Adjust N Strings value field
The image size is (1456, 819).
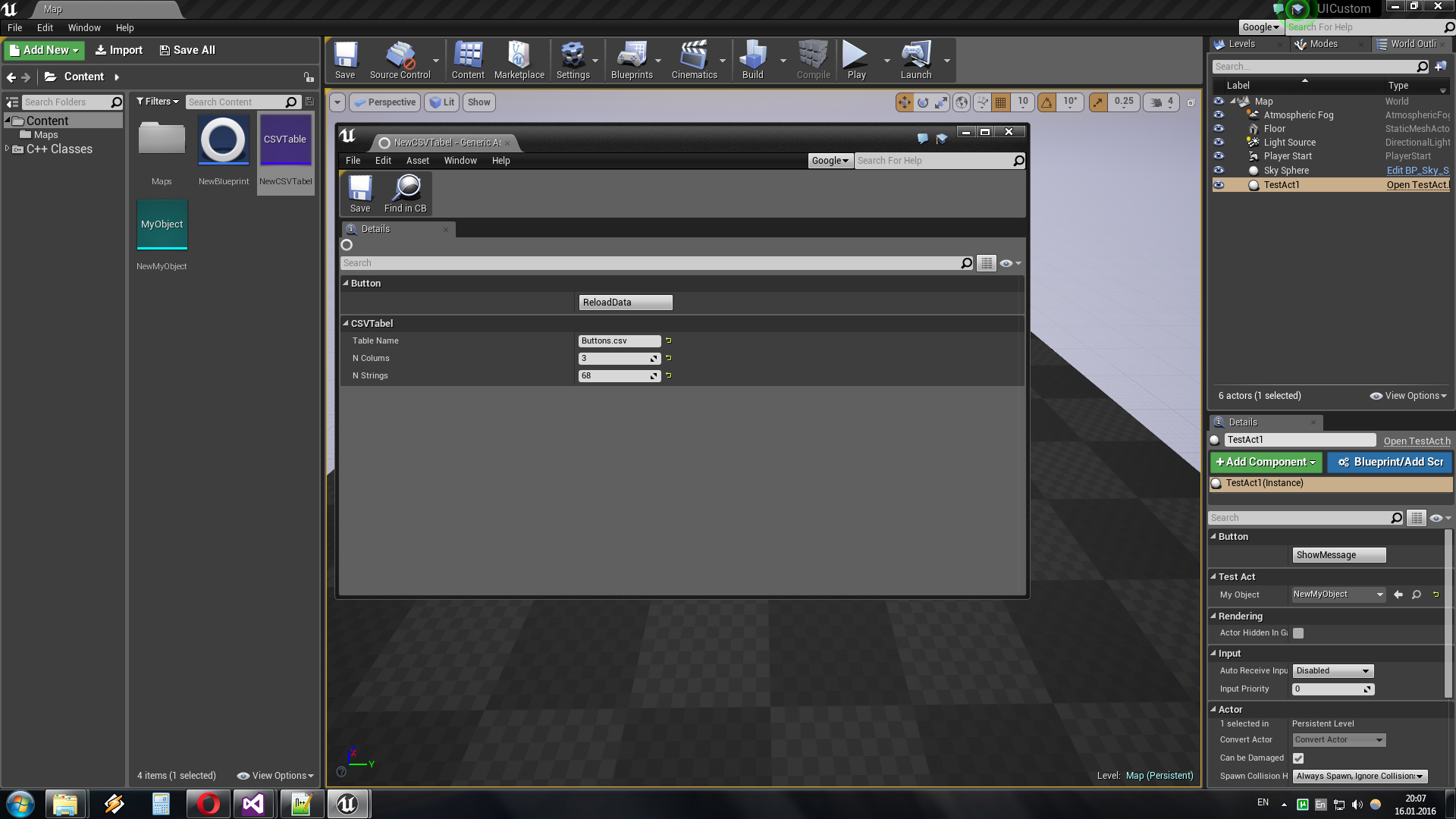[620, 376]
